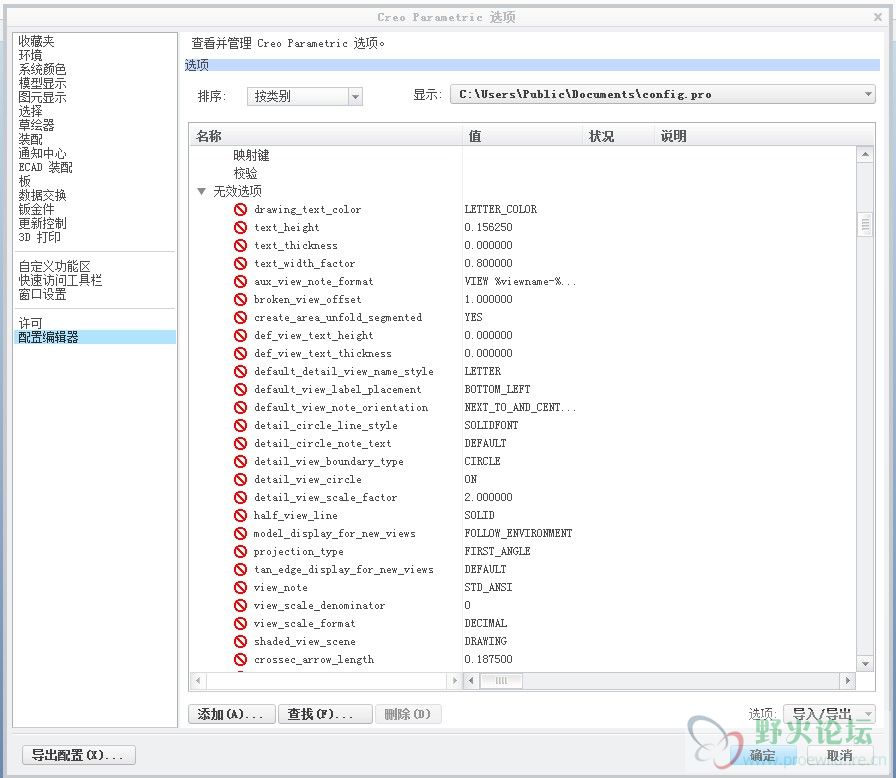Viewport: 896px width, 778px height.
Task: Cancel with the 取消 button
Action: point(839,755)
